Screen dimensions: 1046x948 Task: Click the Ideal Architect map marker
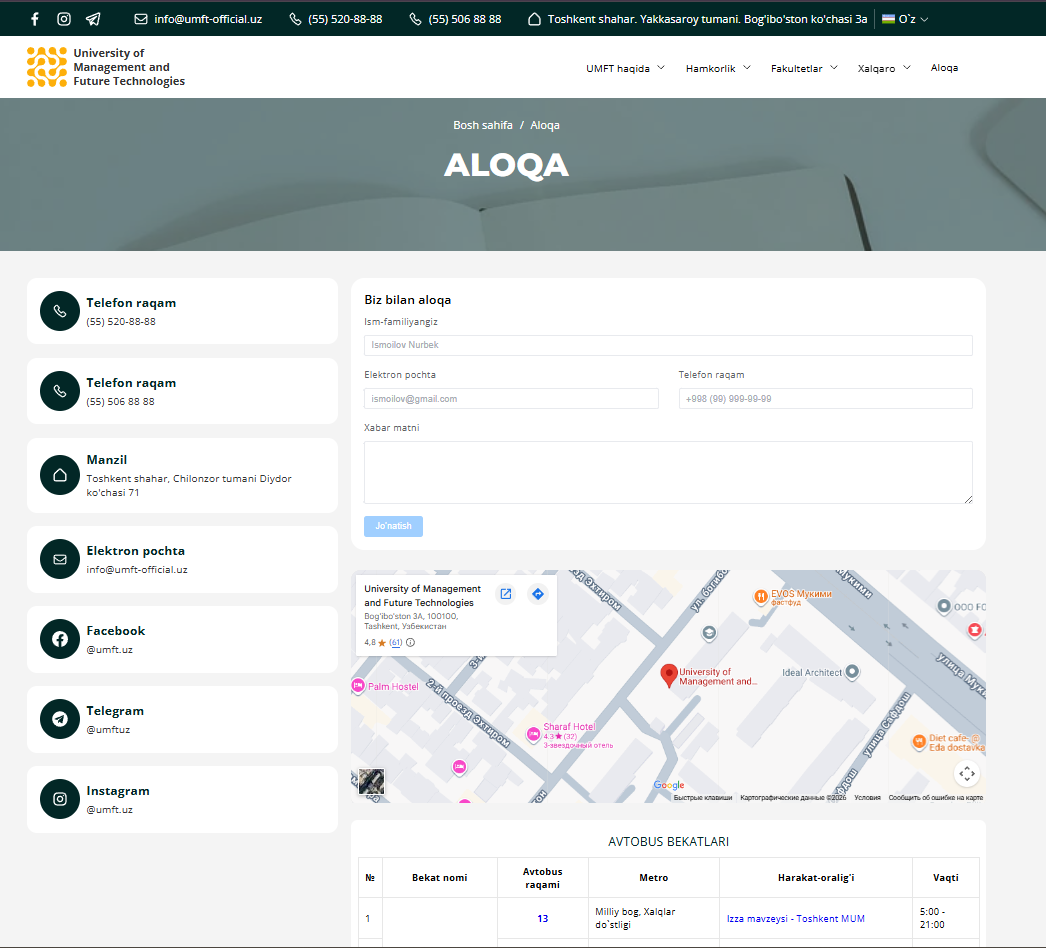pos(852,672)
